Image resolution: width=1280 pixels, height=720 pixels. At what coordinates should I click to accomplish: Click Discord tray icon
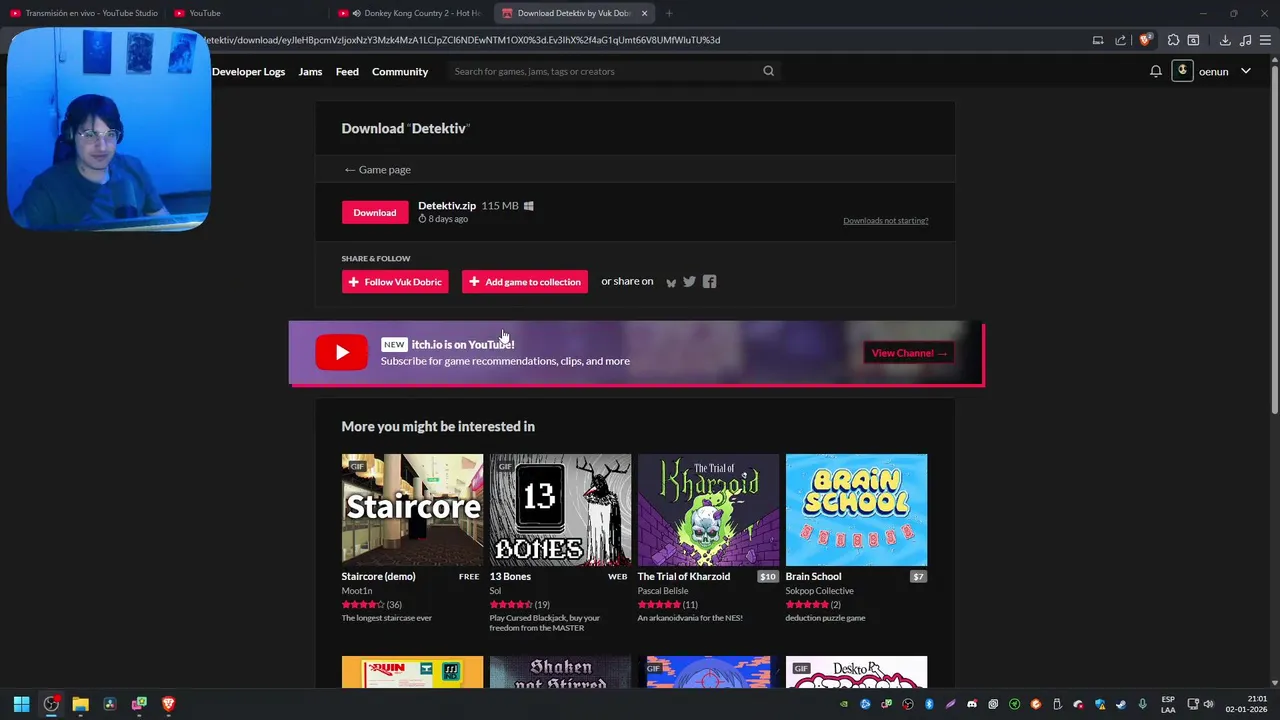click(x=972, y=704)
